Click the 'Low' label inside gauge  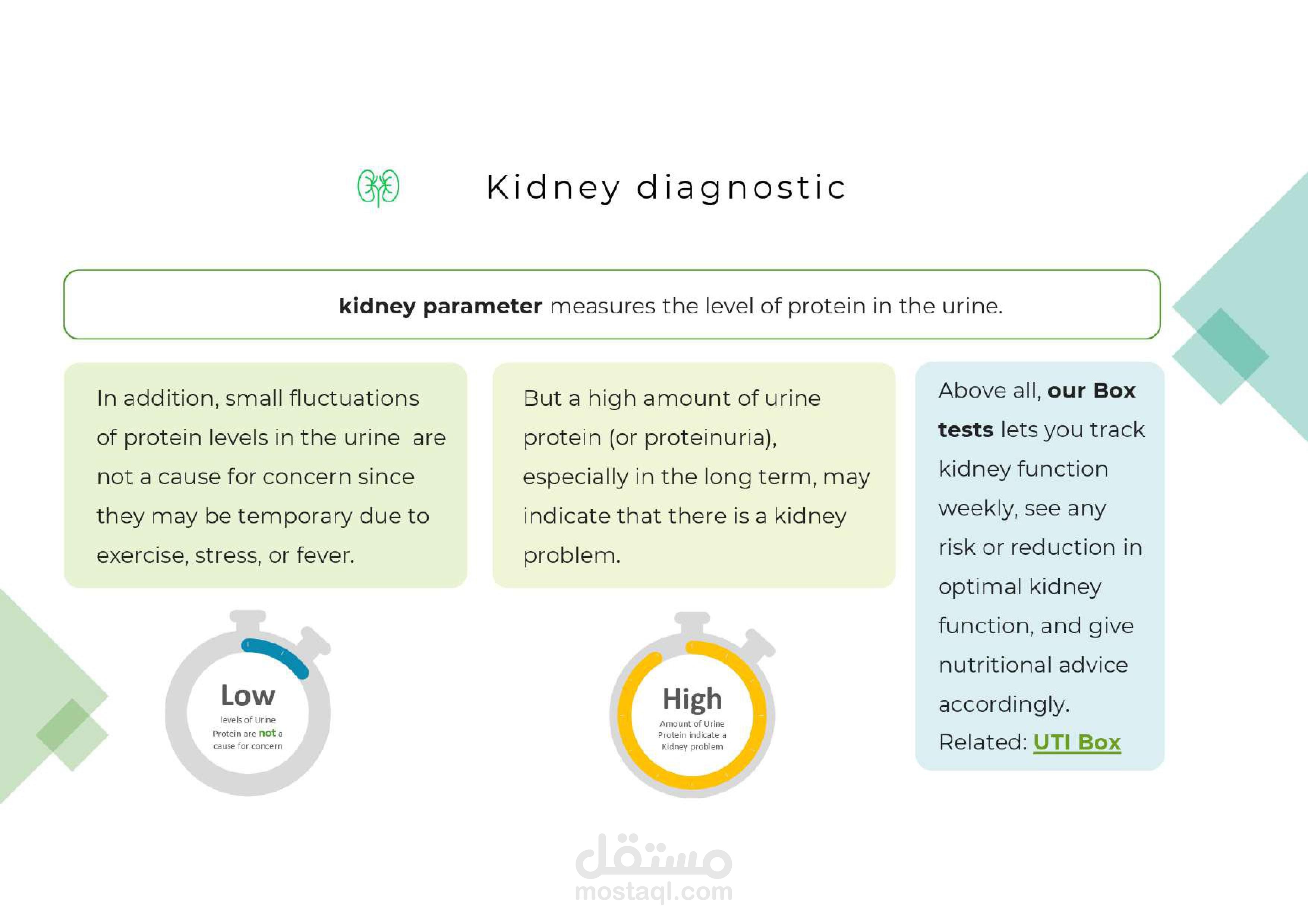(248, 696)
